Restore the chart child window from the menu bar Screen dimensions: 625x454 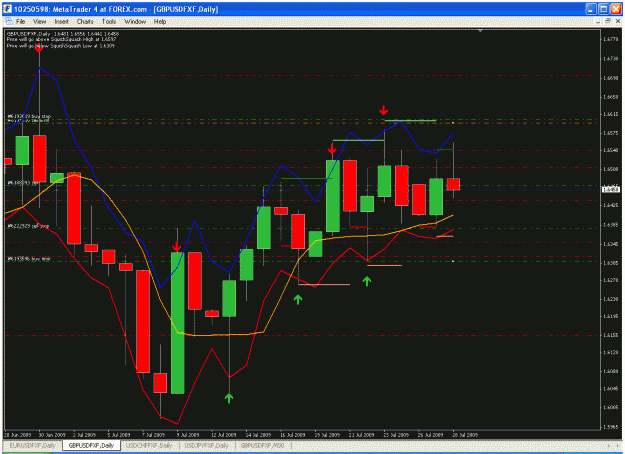pyautogui.click(x=608, y=22)
